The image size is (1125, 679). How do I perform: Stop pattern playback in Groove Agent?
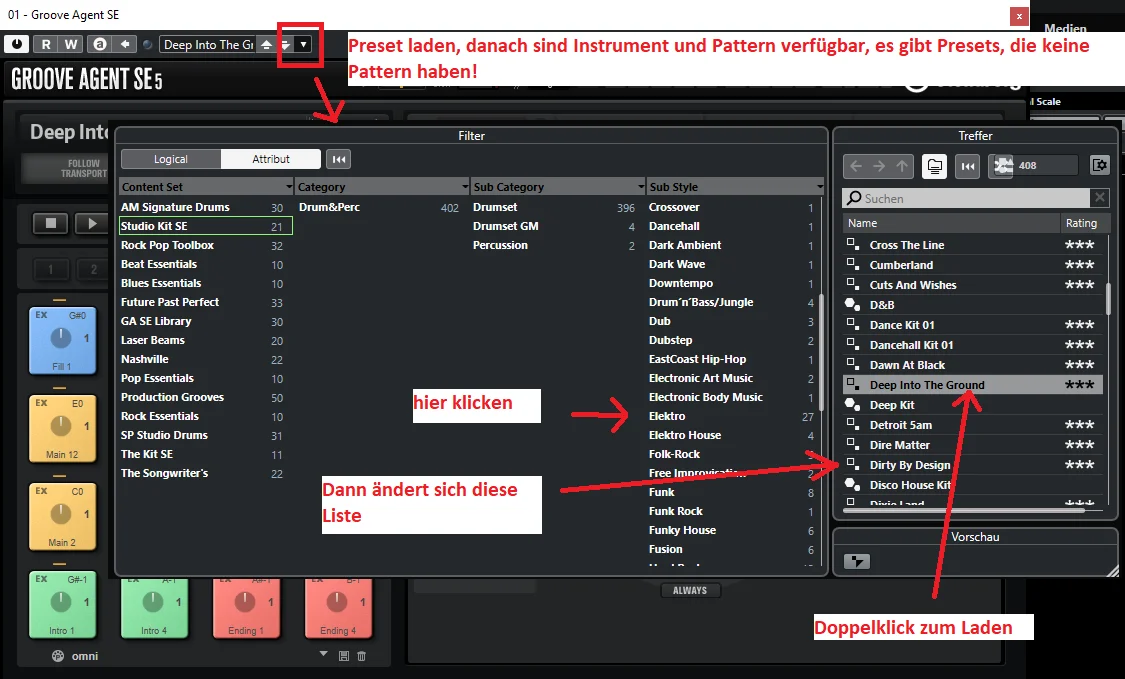pyautogui.click(x=51, y=223)
